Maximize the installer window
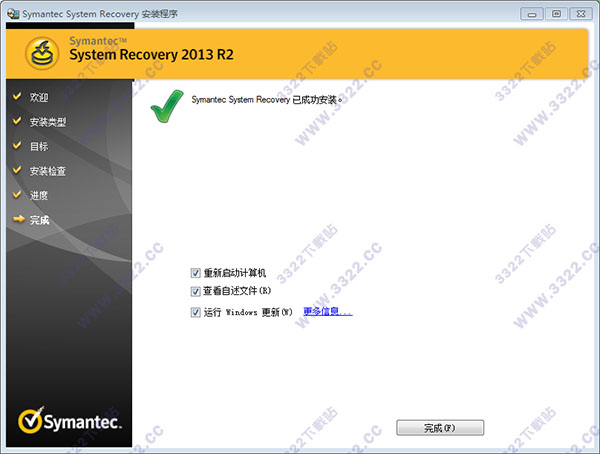 pyautogui.click(x=556, y=14)
